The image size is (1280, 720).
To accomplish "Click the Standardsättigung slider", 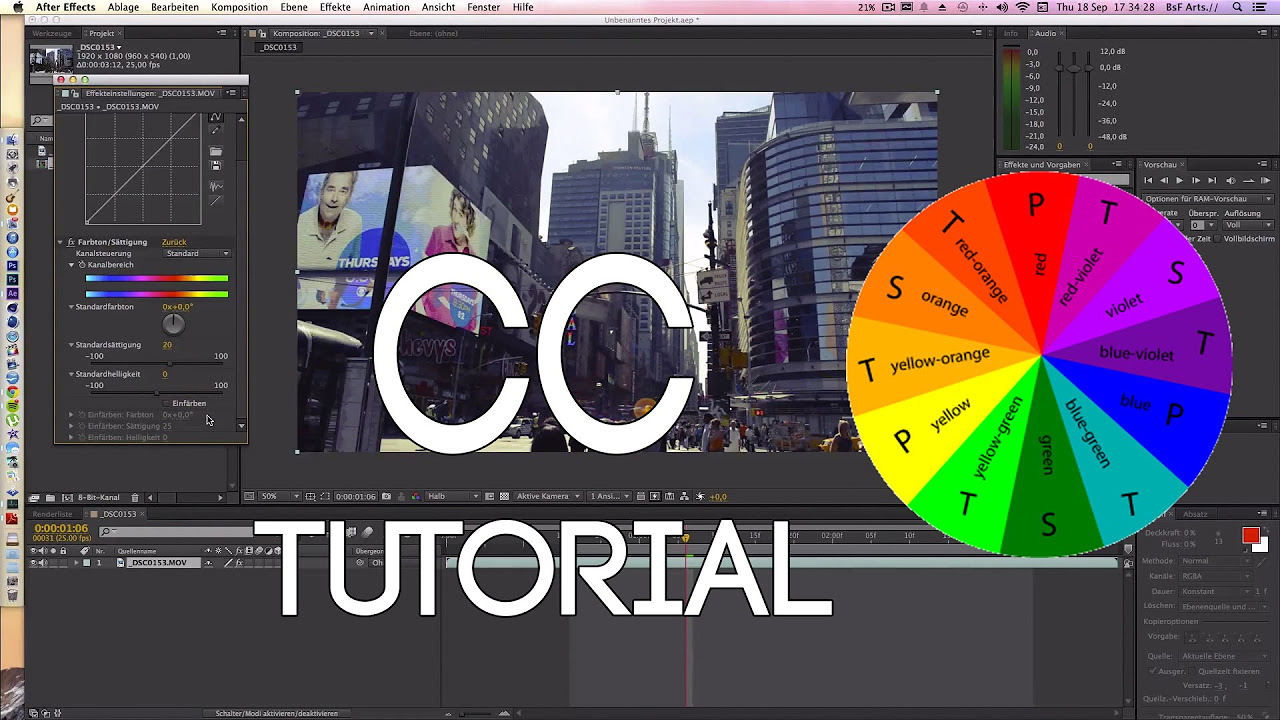I will click(x=157, y=364).
